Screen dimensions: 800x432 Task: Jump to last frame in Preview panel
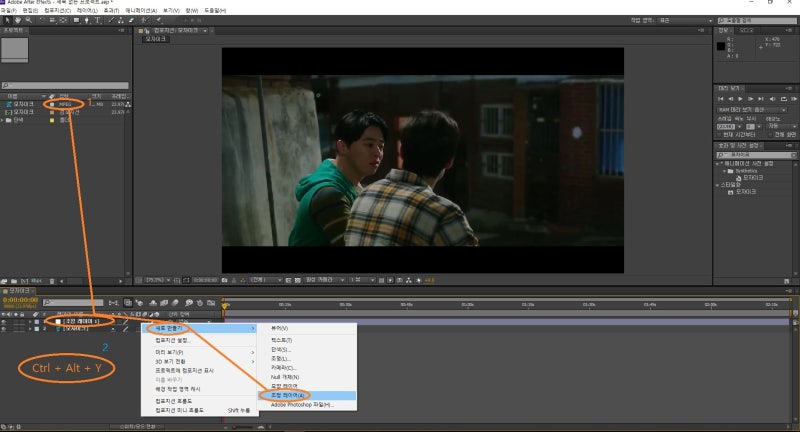(761, 99)
